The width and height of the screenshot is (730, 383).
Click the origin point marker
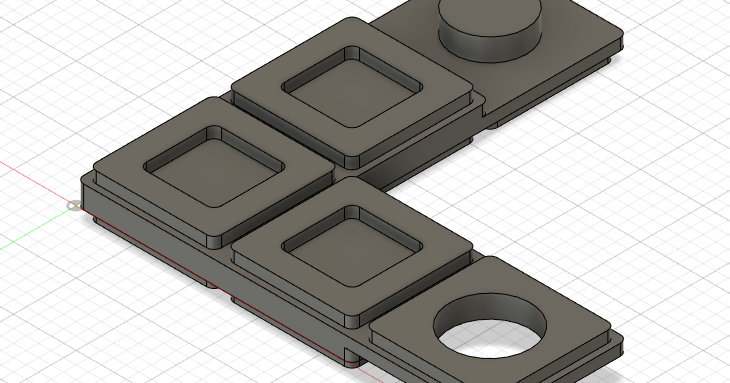click(74, 206)
